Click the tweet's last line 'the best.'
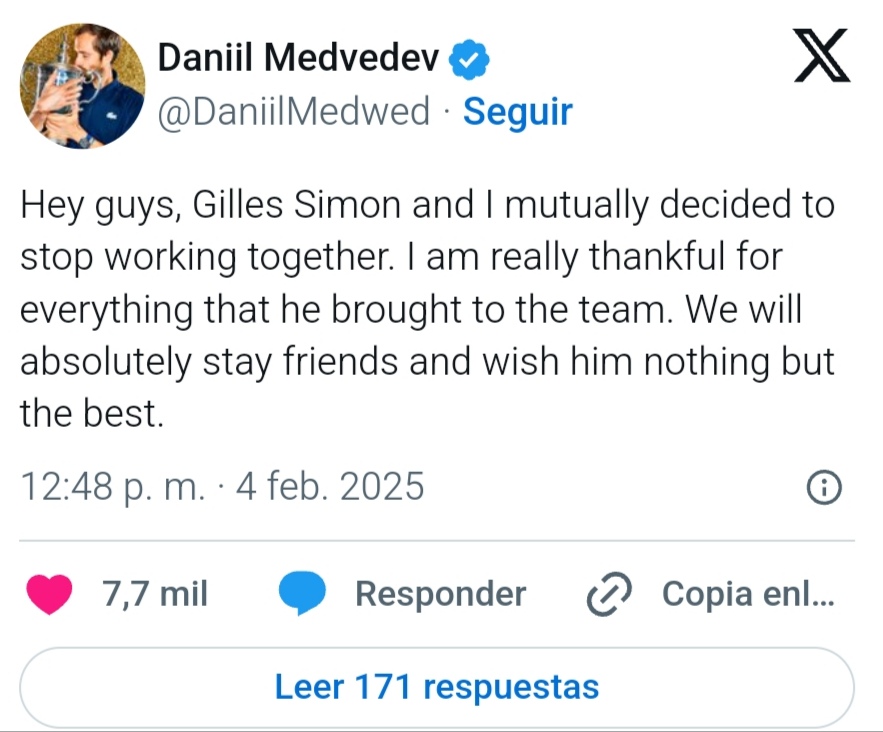The height and width of the screenshot is (732, 883). pyautogui.click(x=91, y=413)
